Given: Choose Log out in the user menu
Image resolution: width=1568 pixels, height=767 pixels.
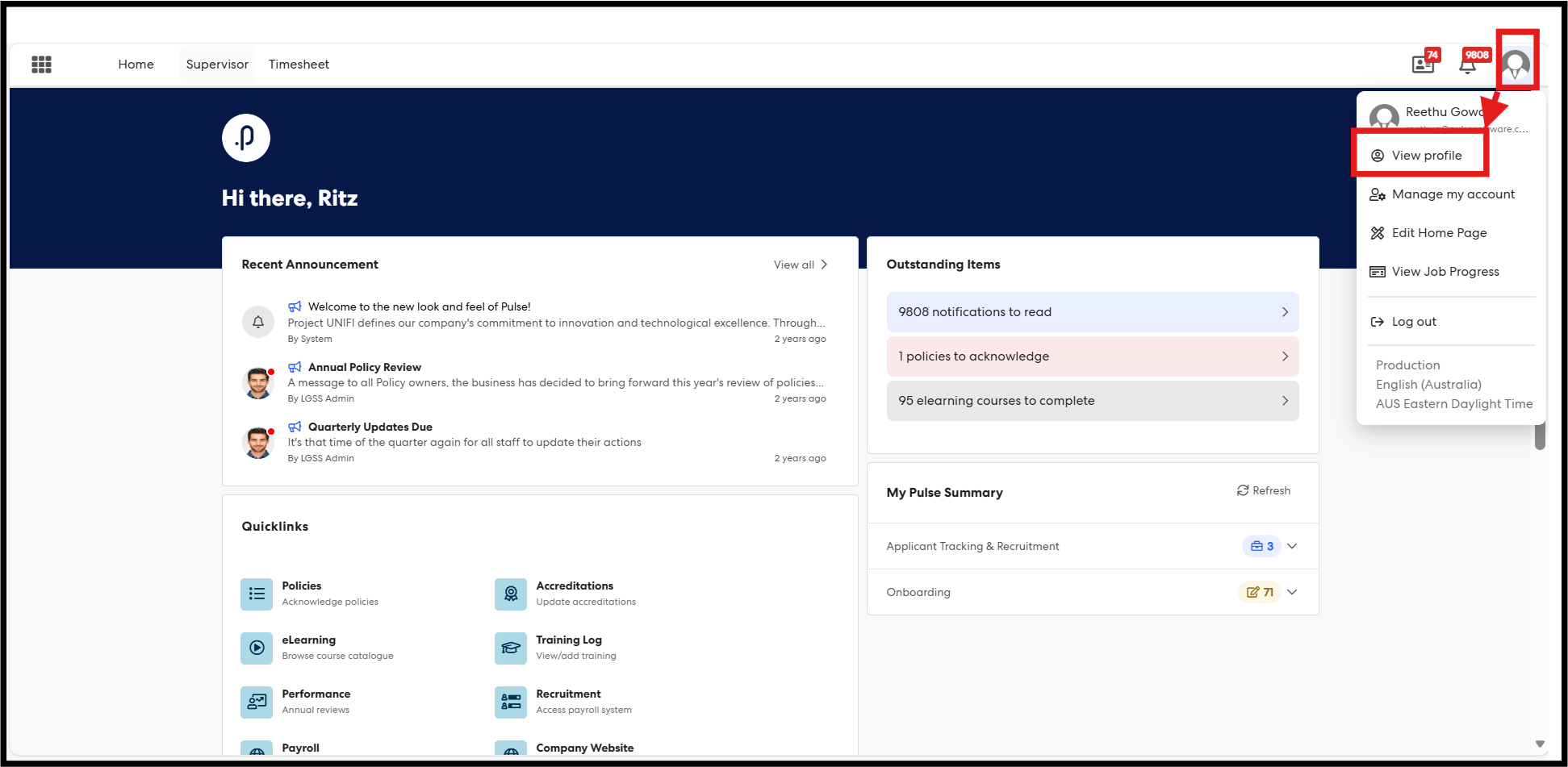Looking at the screenshot, I should [1413, 322].
